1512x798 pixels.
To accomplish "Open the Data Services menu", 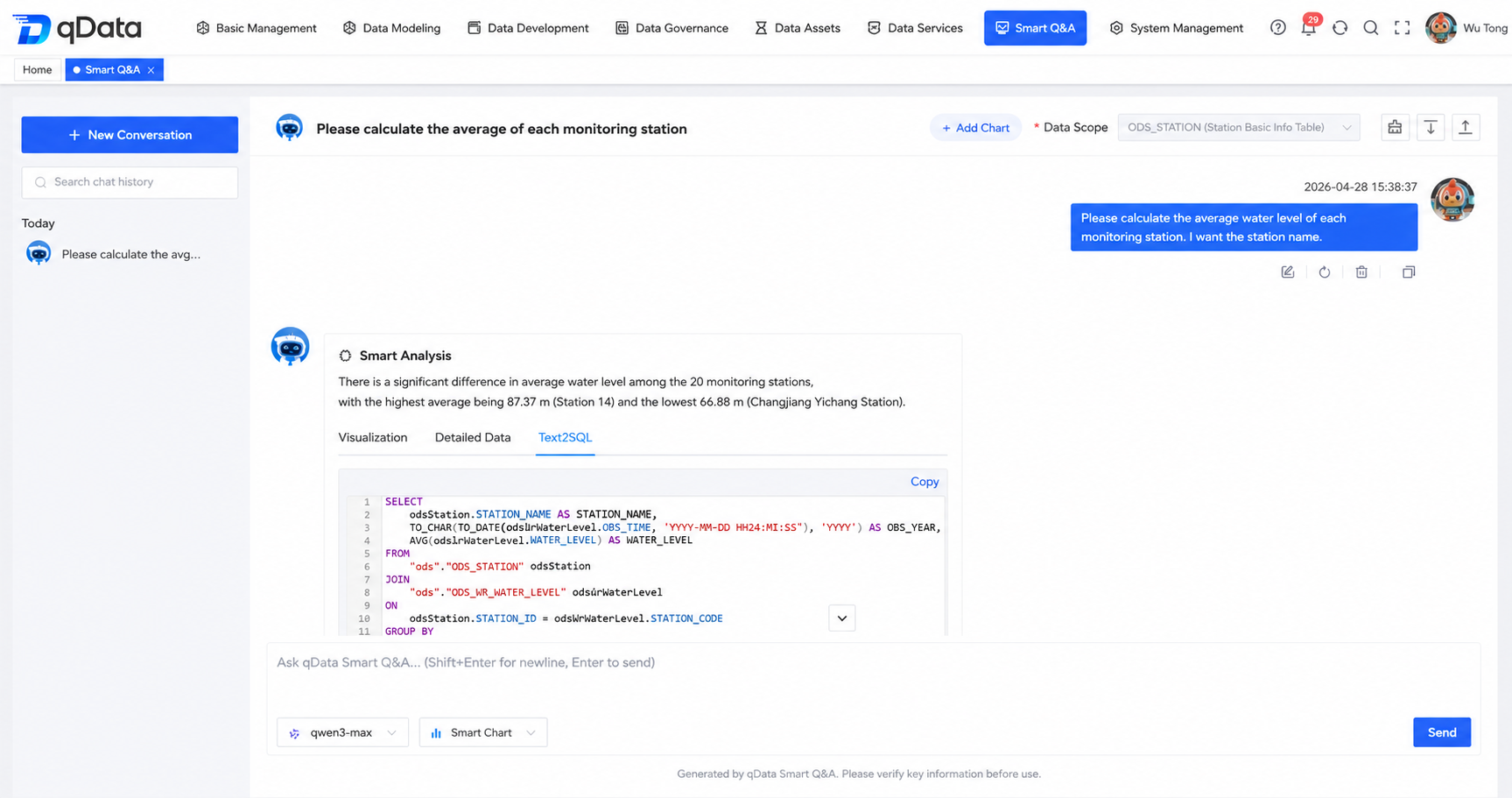I will pos(915,28).
